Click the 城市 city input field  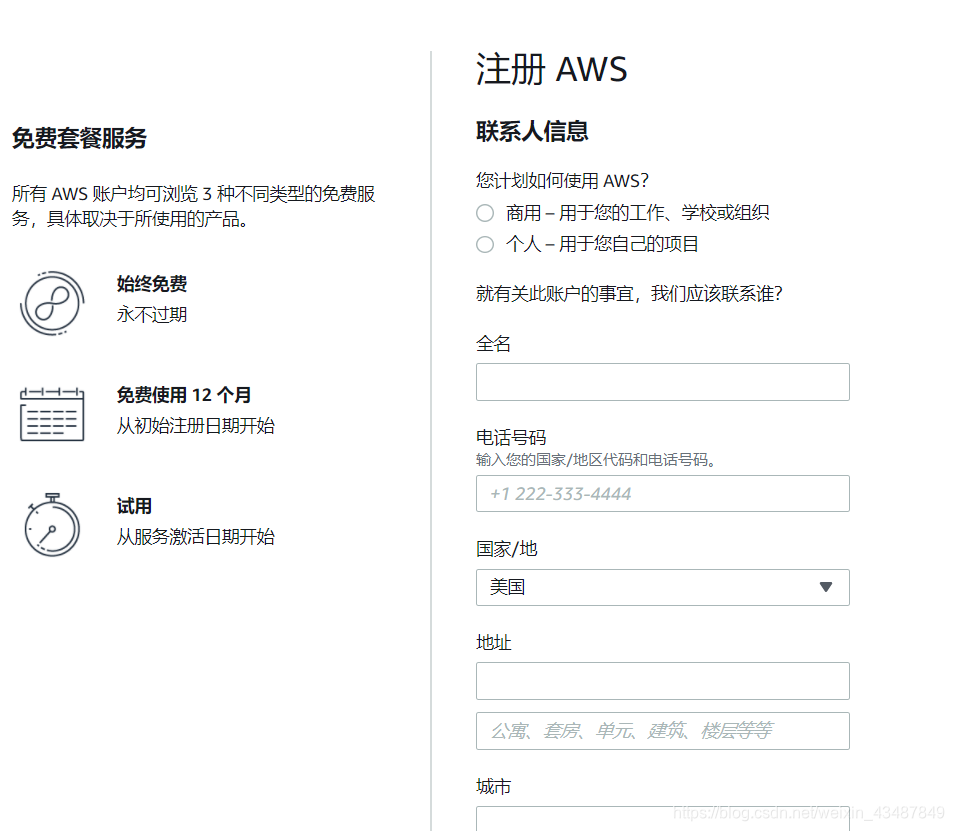tap(663, 818)
